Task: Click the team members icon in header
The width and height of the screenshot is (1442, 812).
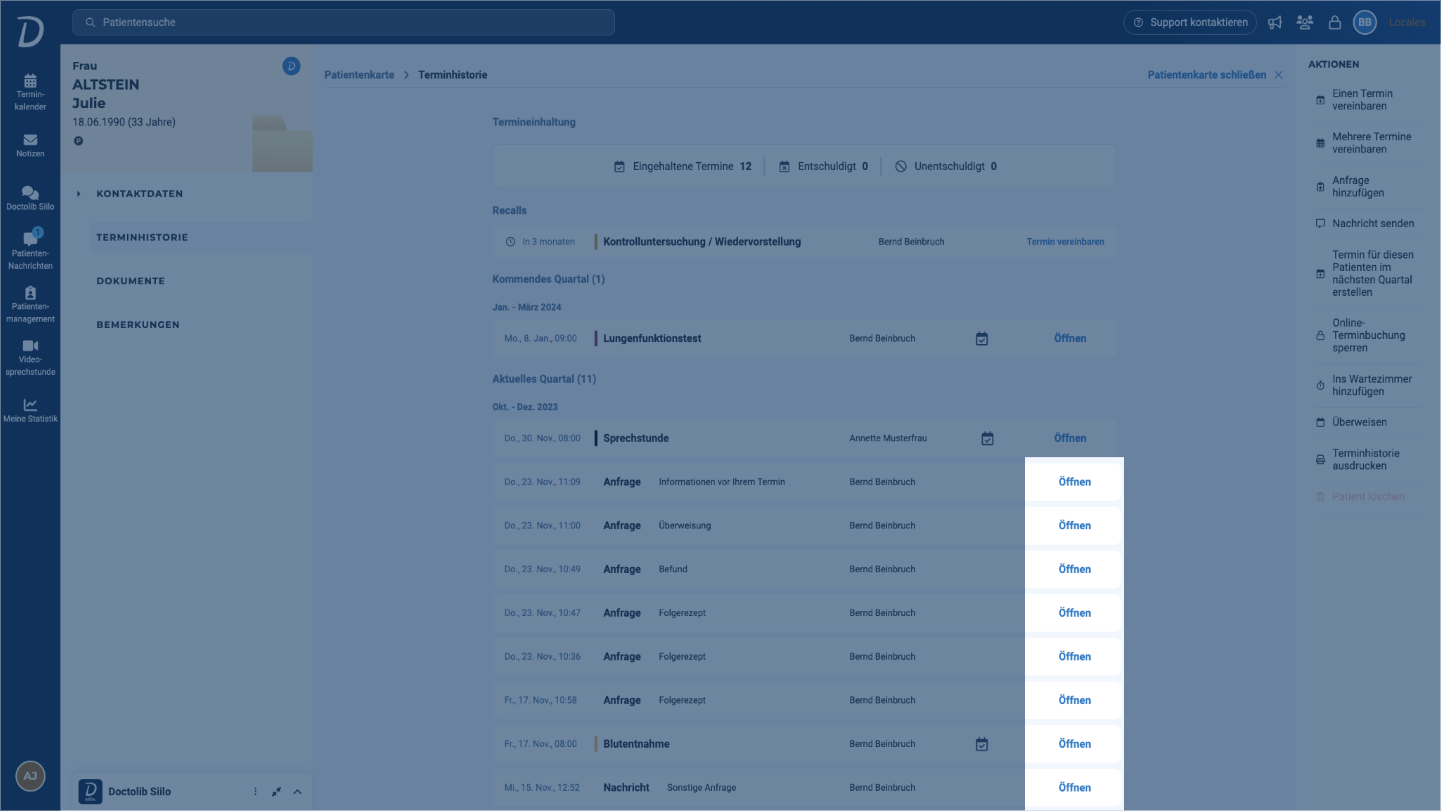Action: 1304,22
